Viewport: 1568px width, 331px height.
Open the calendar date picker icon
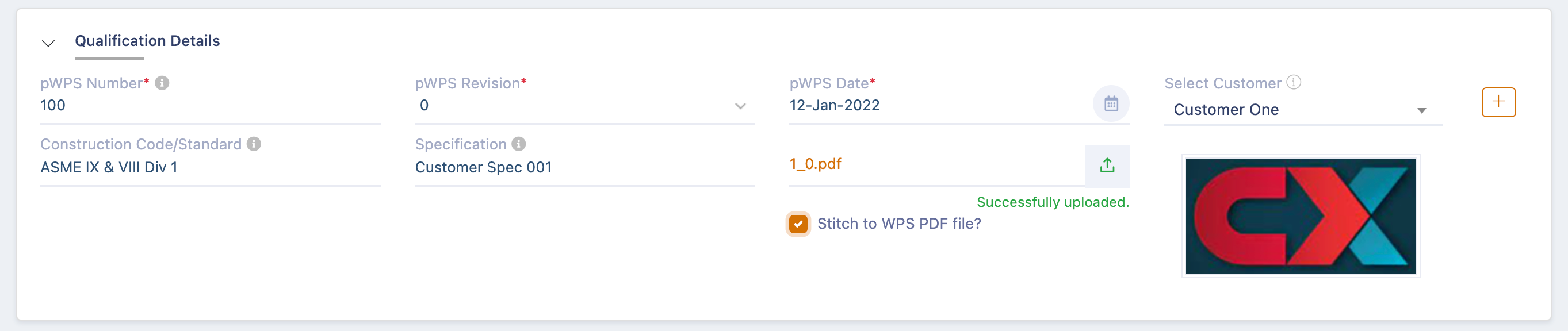coord(1111,103)
